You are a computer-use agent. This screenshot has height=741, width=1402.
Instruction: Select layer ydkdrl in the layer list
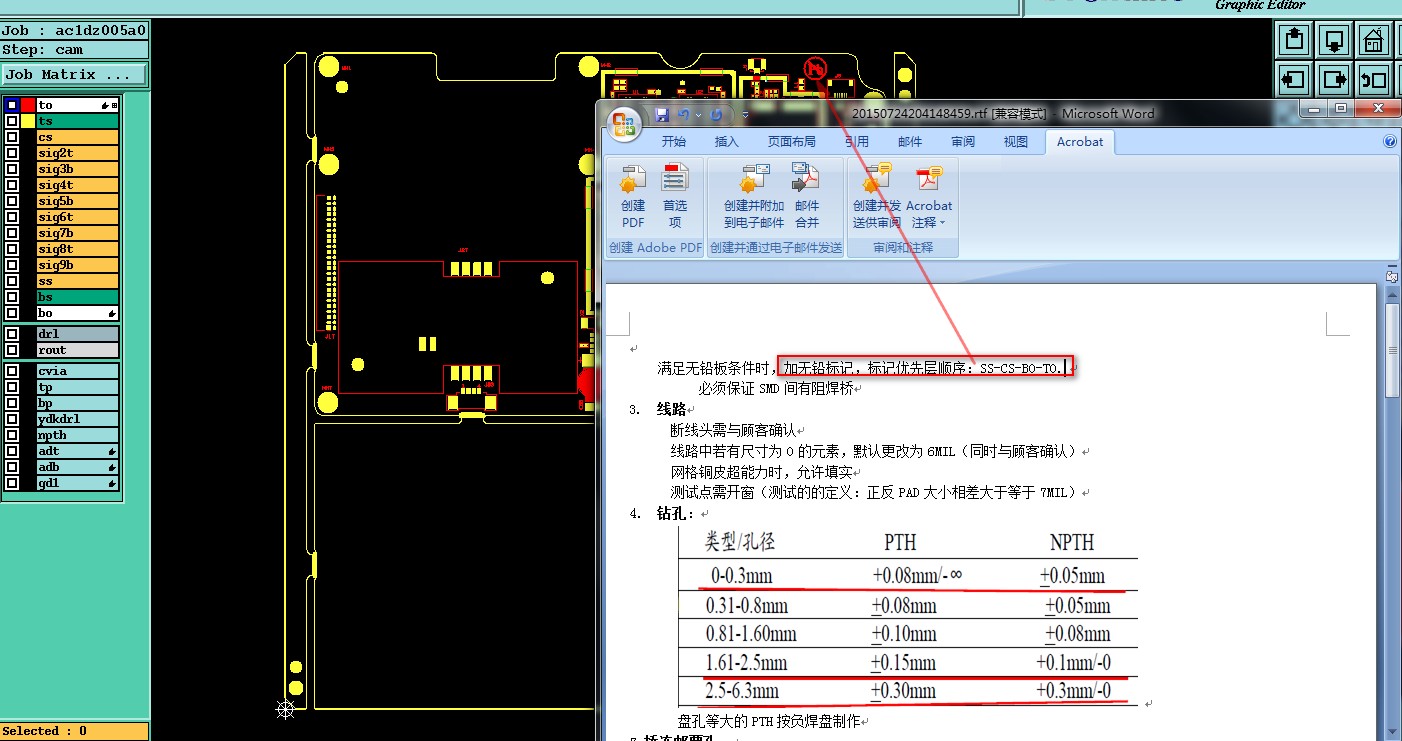[78, 419]
